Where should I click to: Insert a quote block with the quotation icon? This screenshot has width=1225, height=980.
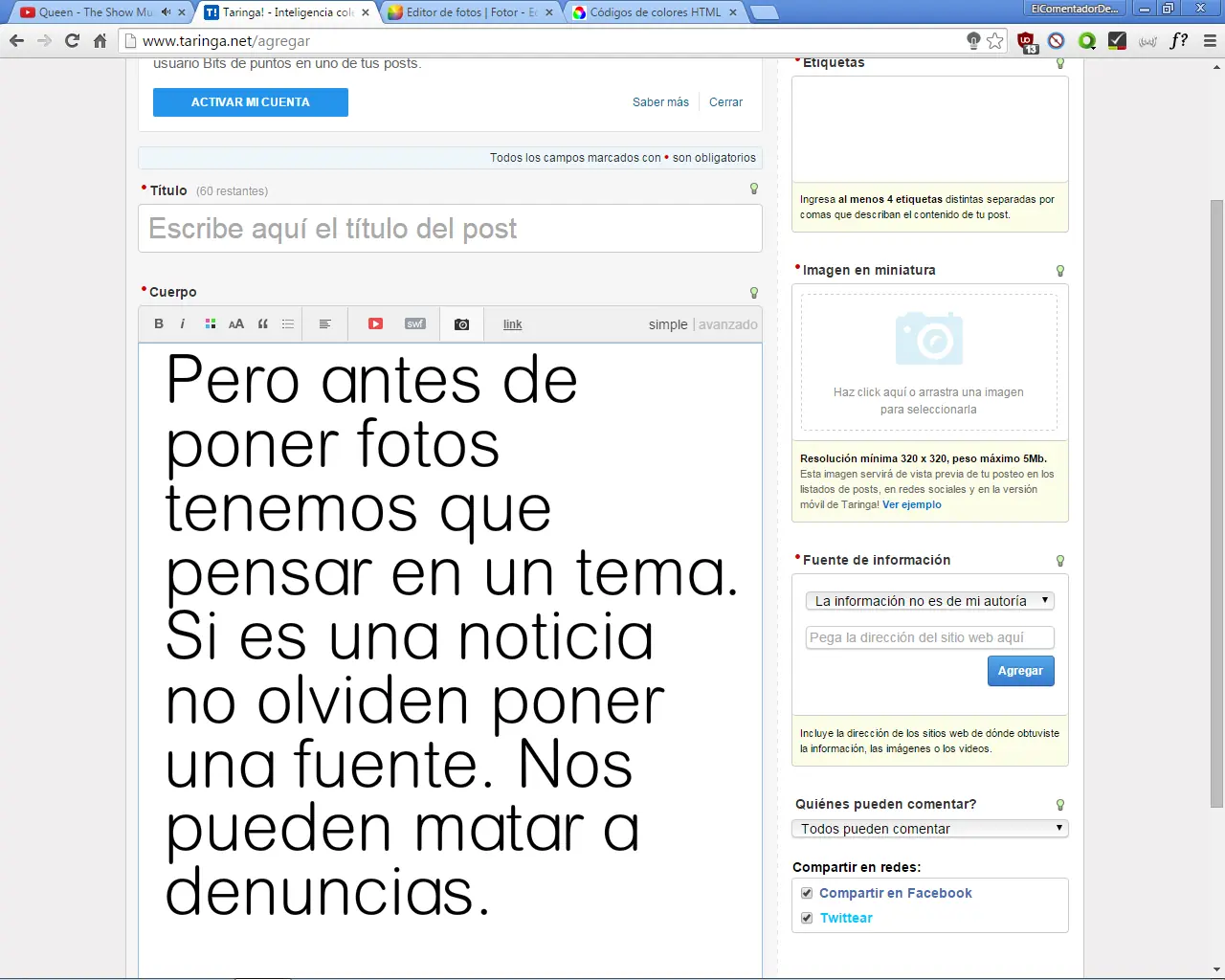click(262, 324)
